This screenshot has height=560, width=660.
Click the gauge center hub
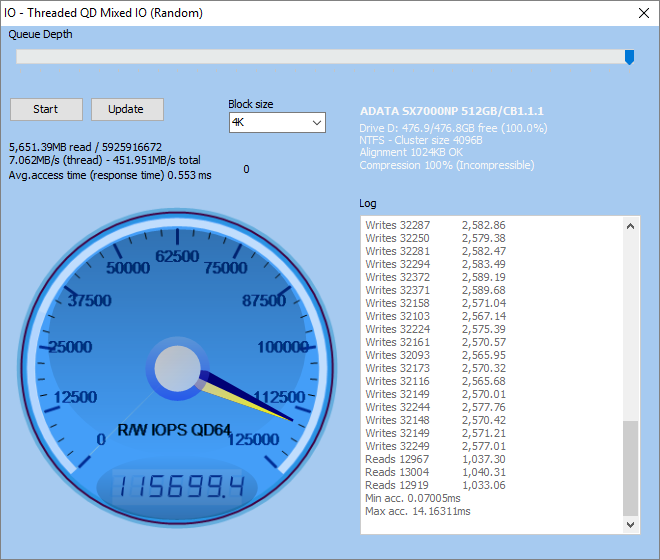pyautogui.click(x=177, y=368)
